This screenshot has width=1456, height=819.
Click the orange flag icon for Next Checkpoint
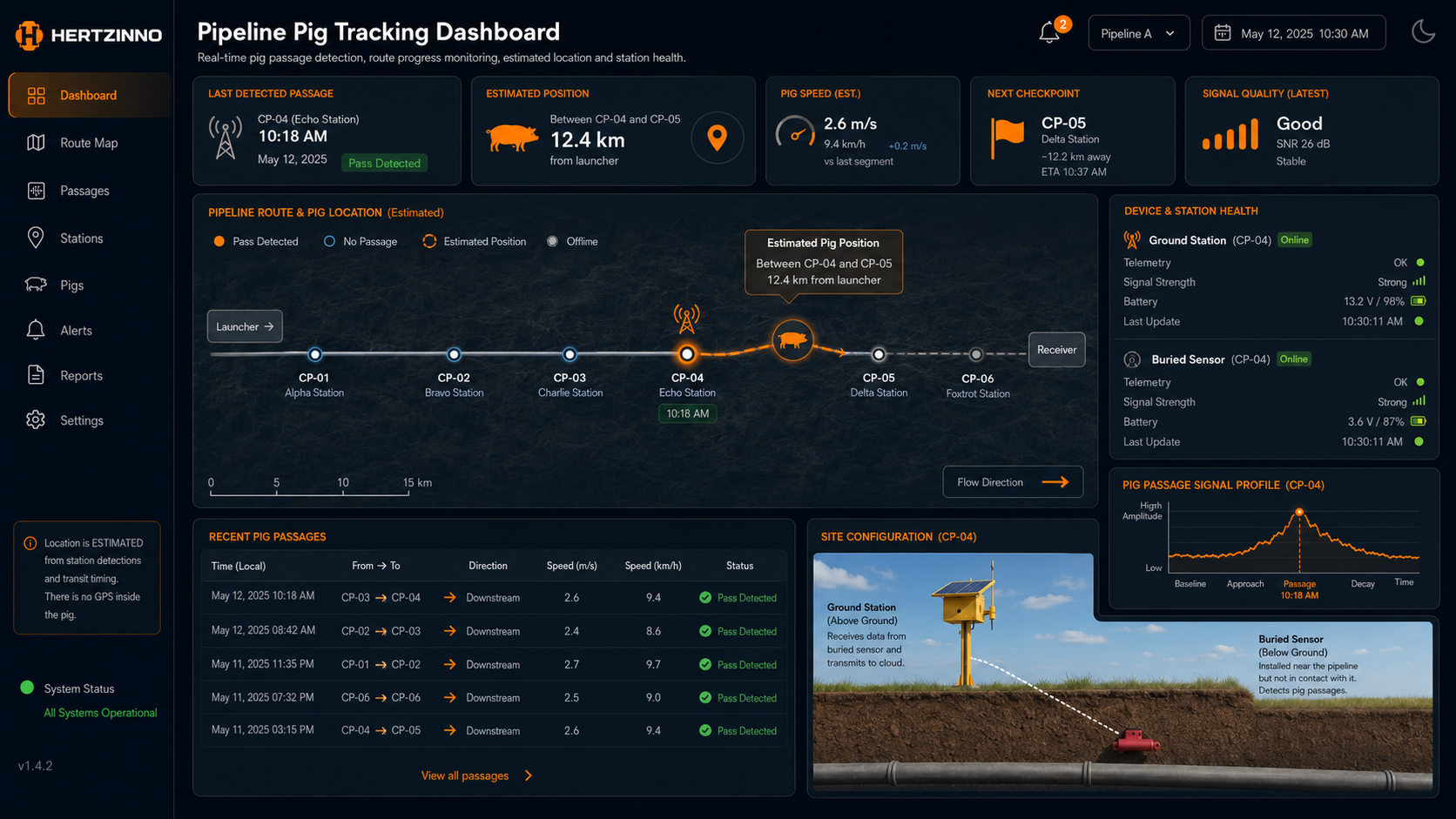pos(1008,138)
